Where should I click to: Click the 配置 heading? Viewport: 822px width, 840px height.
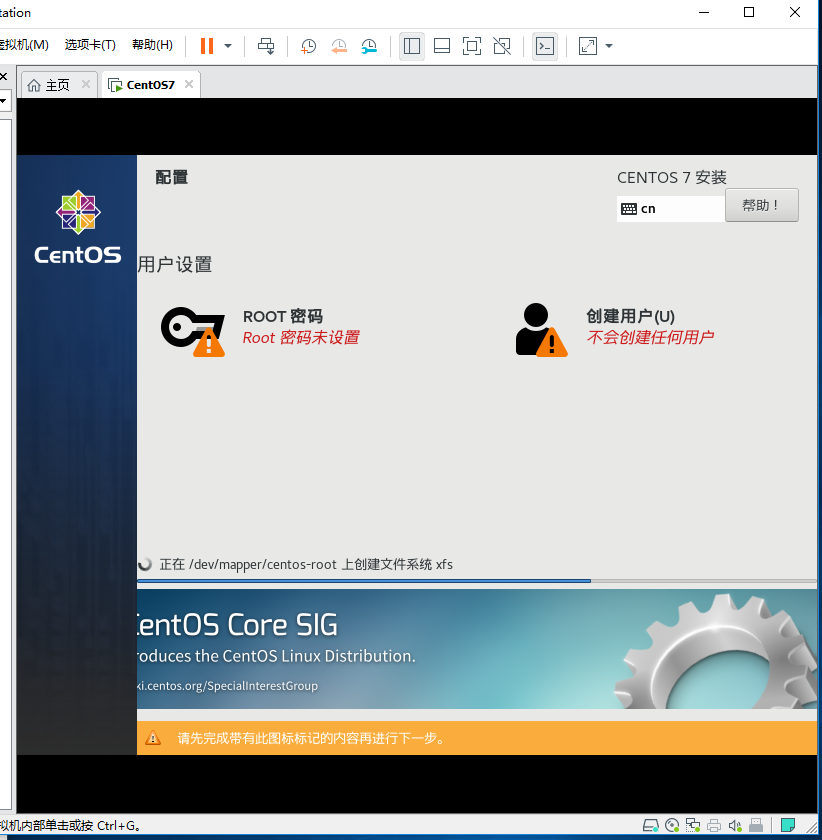(171, 177)
